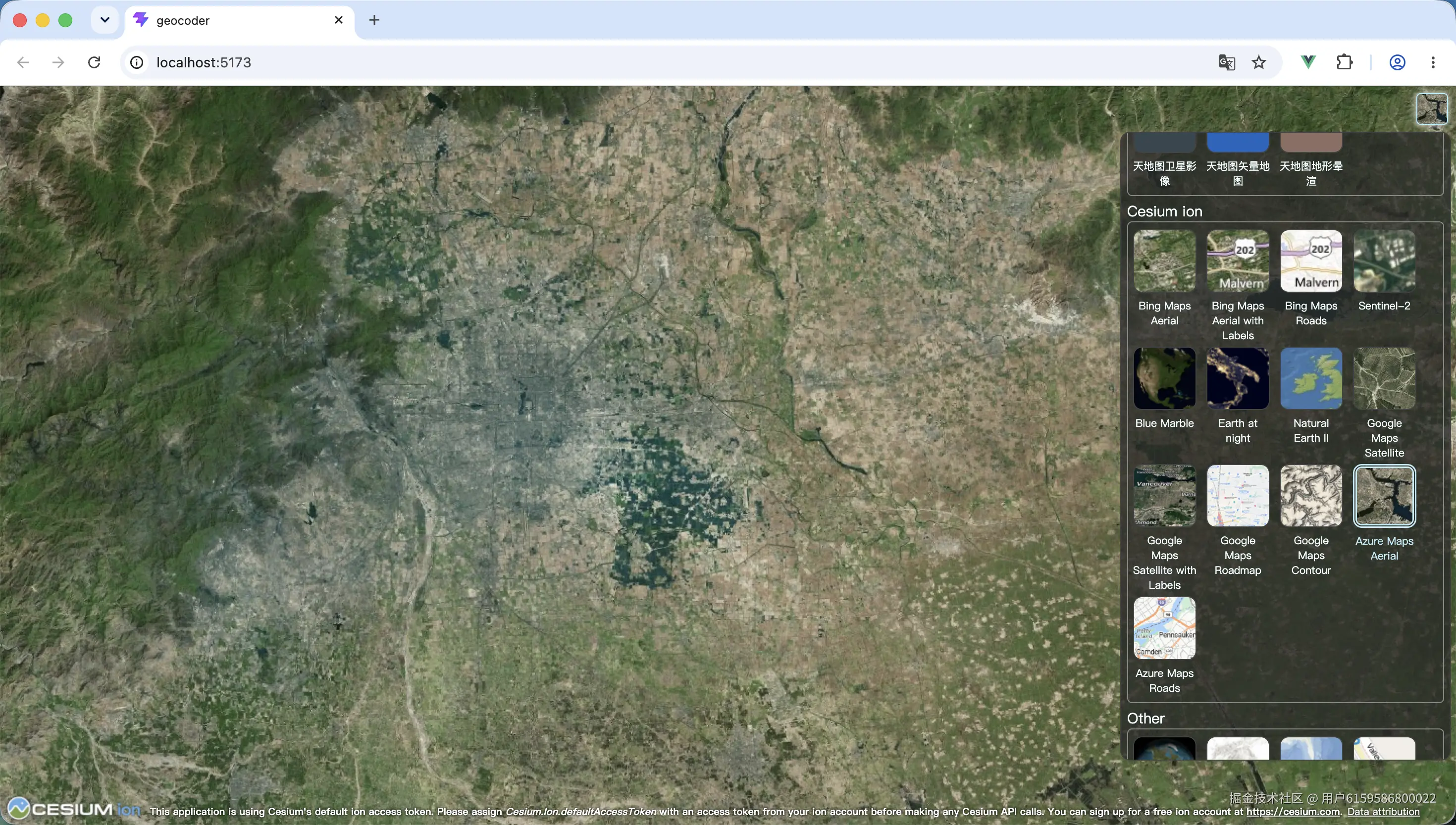Switch to Google Maps Roadmap

click(1237, 496)
